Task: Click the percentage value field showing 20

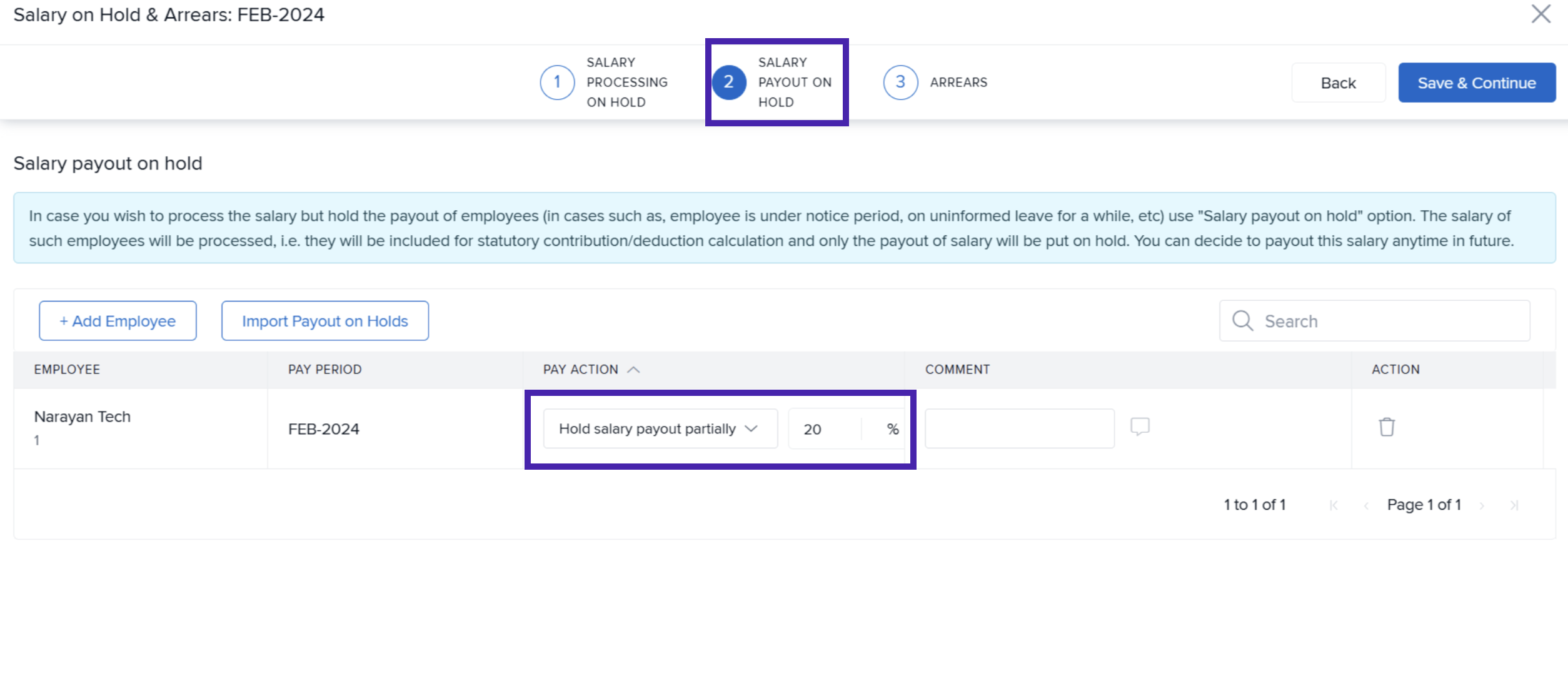Action: coord(825,429)
